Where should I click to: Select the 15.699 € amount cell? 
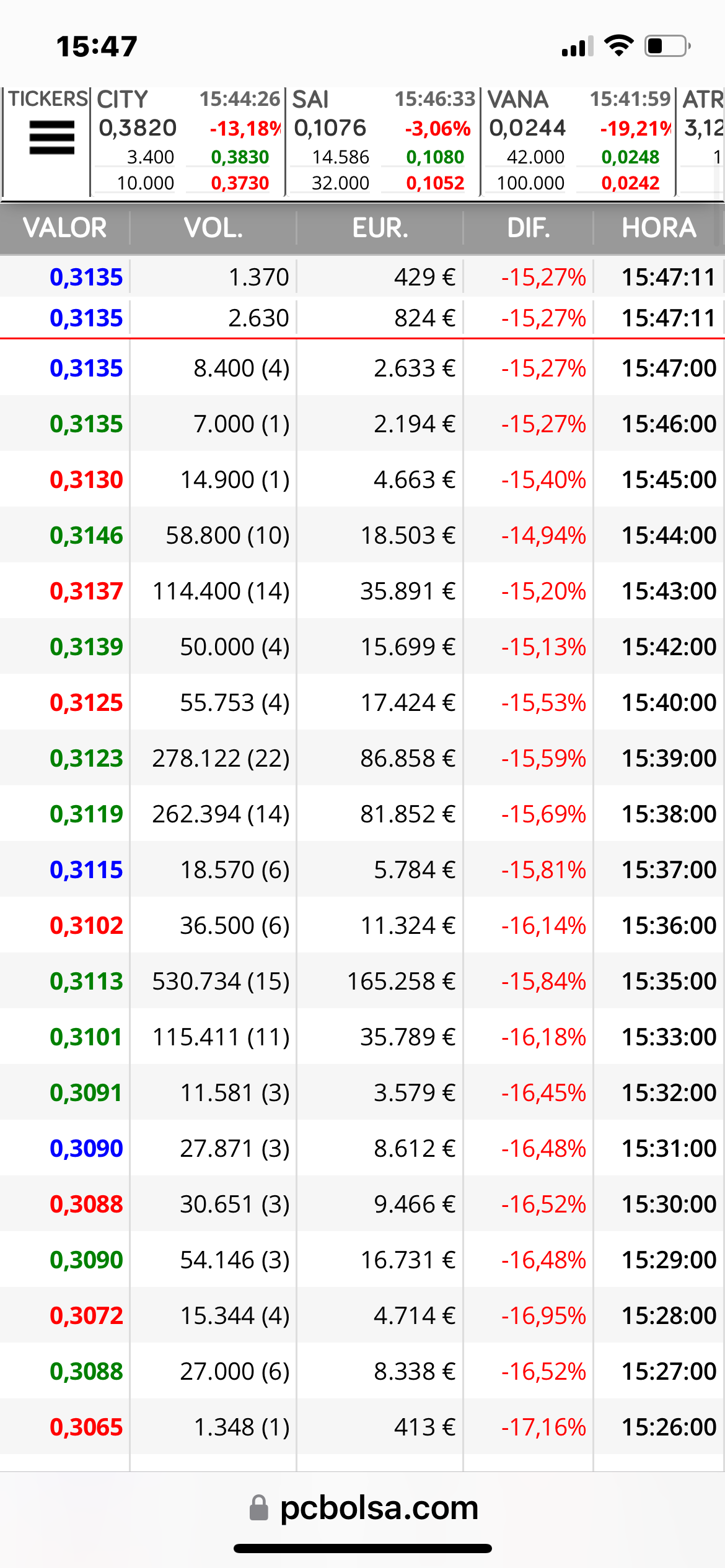408,647
